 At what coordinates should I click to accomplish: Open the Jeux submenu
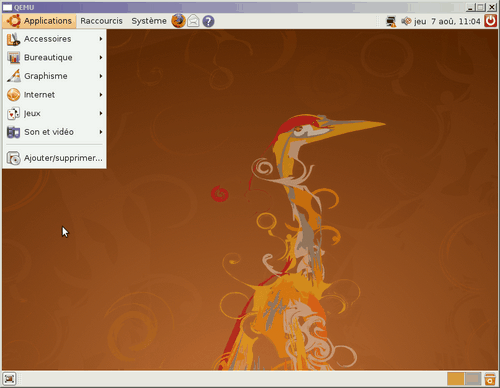coord(54,114)
